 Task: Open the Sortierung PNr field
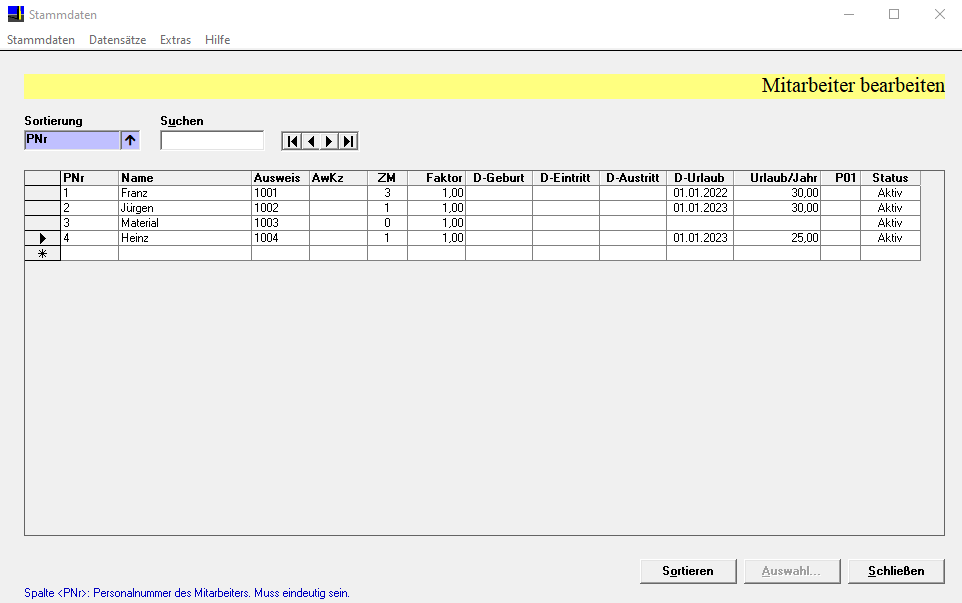click(72, 140)
